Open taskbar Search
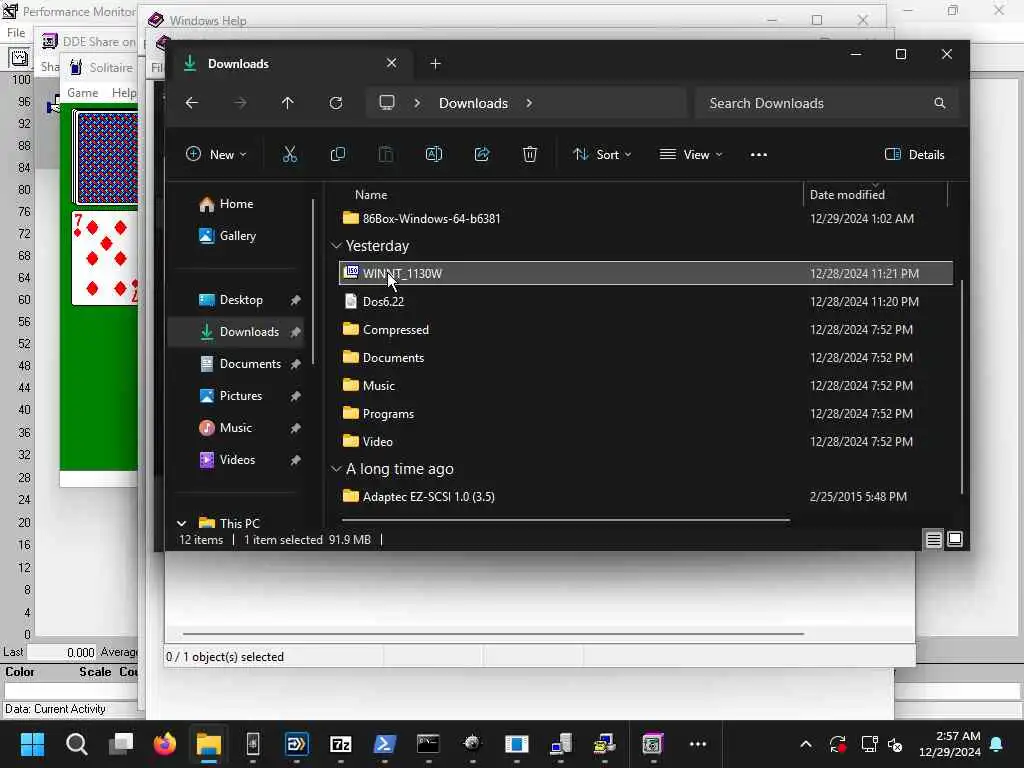 click(76, 744)
